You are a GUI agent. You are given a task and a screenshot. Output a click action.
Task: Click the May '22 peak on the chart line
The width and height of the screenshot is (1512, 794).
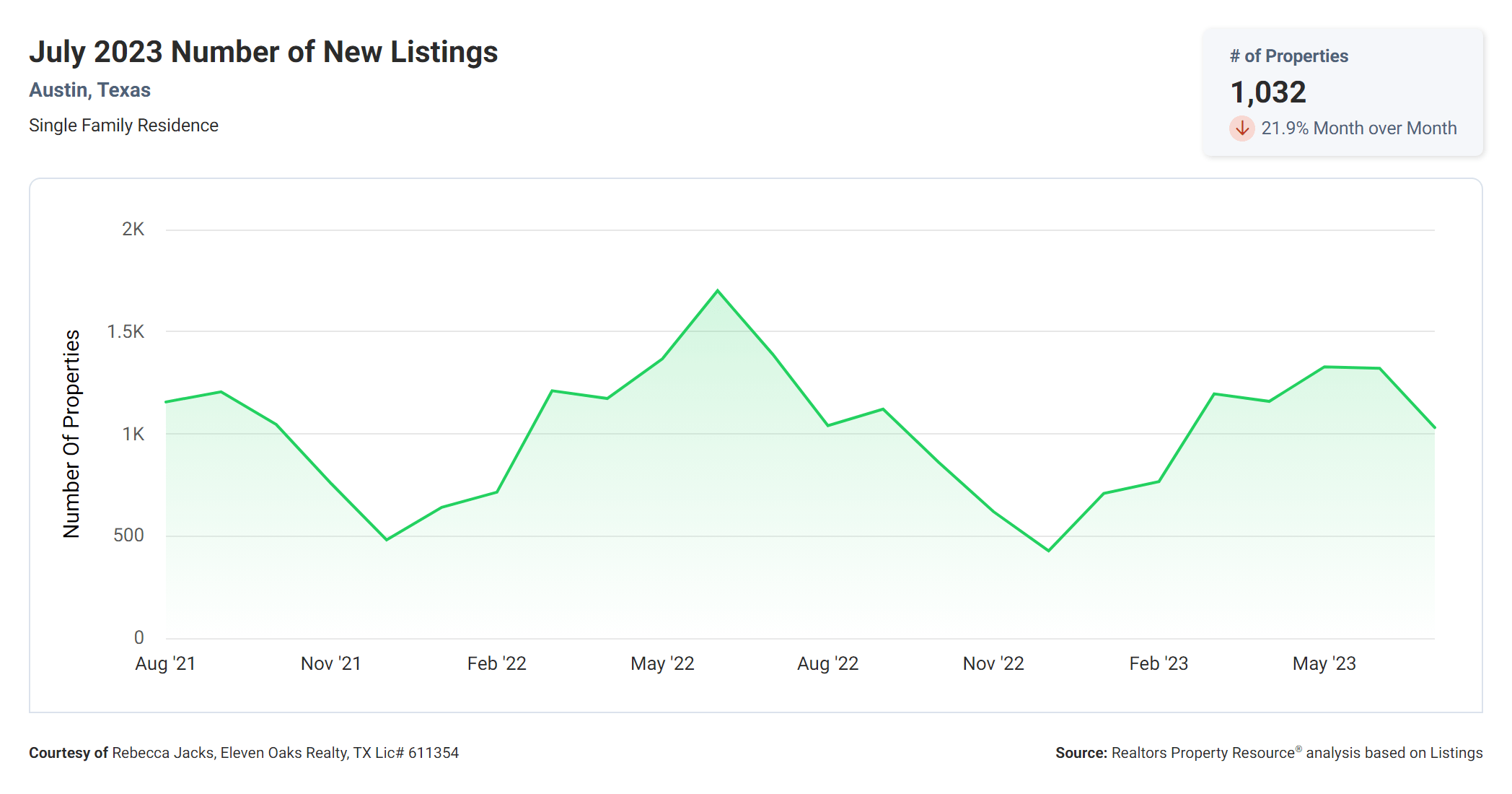[x=717, y=291]
